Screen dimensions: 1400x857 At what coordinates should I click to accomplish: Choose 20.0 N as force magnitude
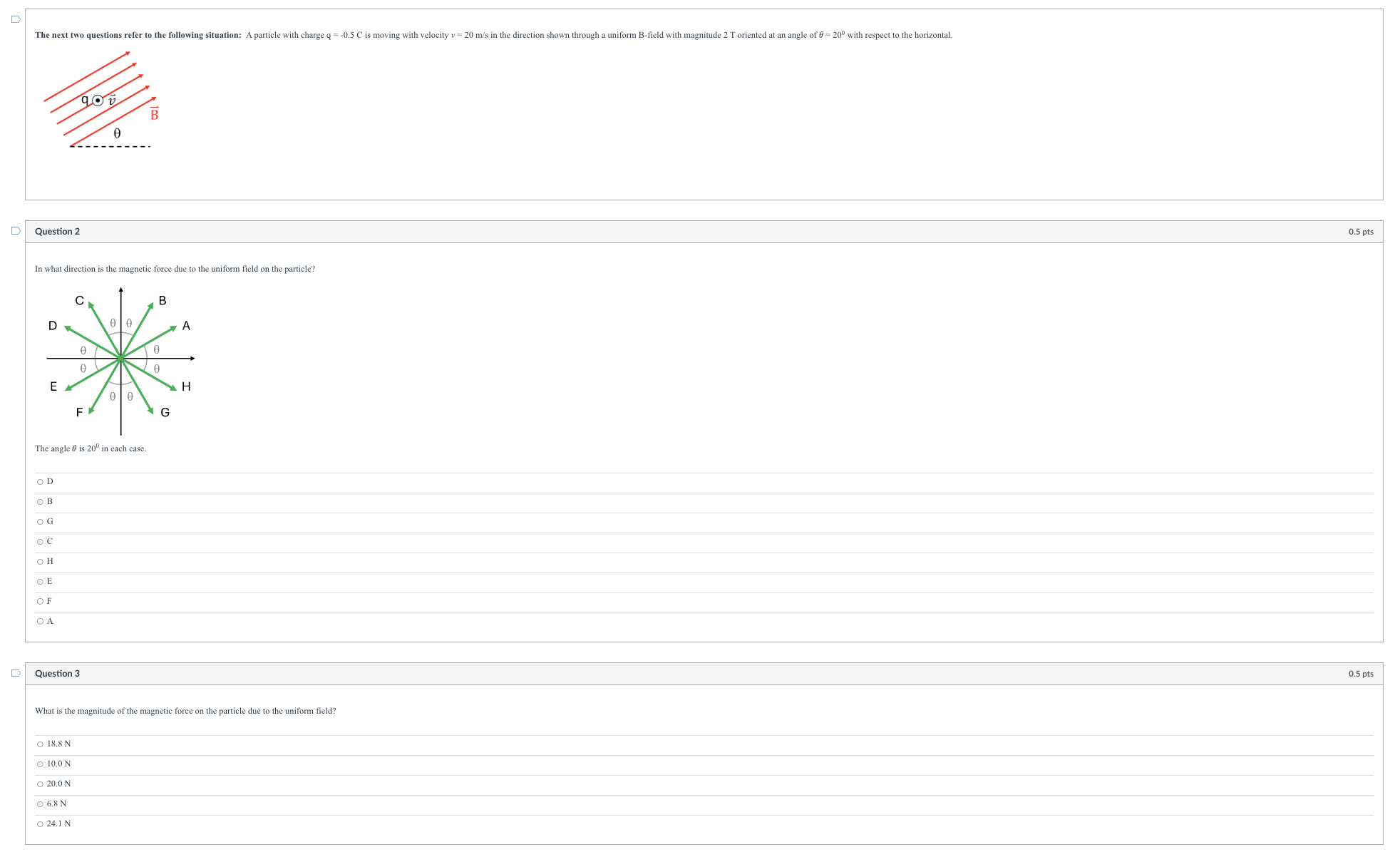(x=40, y=784)
